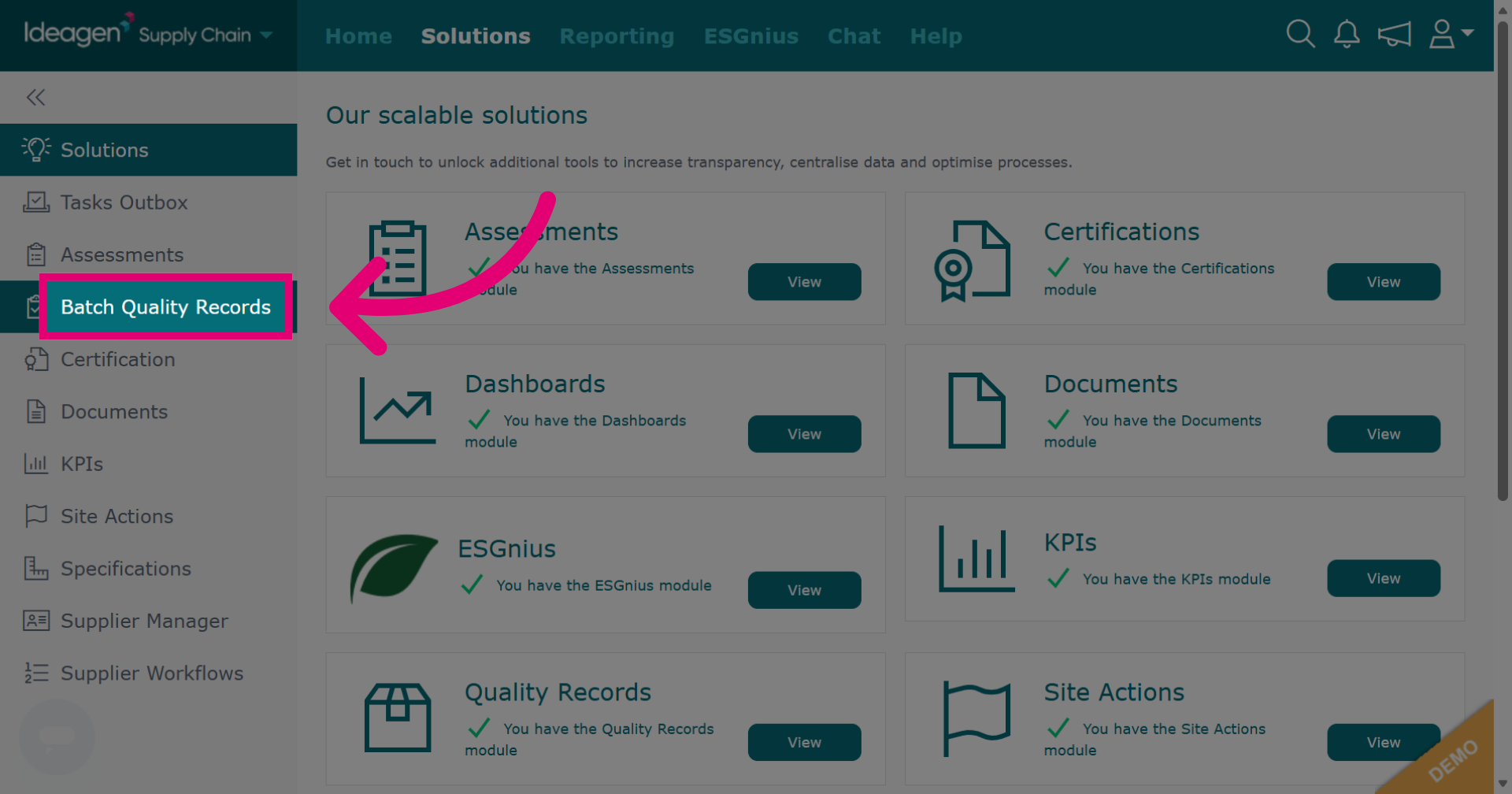The height and width of the screenshot is (794, 1512).
Task: Open the Reporting menu
Action: (x=617, y=36)
